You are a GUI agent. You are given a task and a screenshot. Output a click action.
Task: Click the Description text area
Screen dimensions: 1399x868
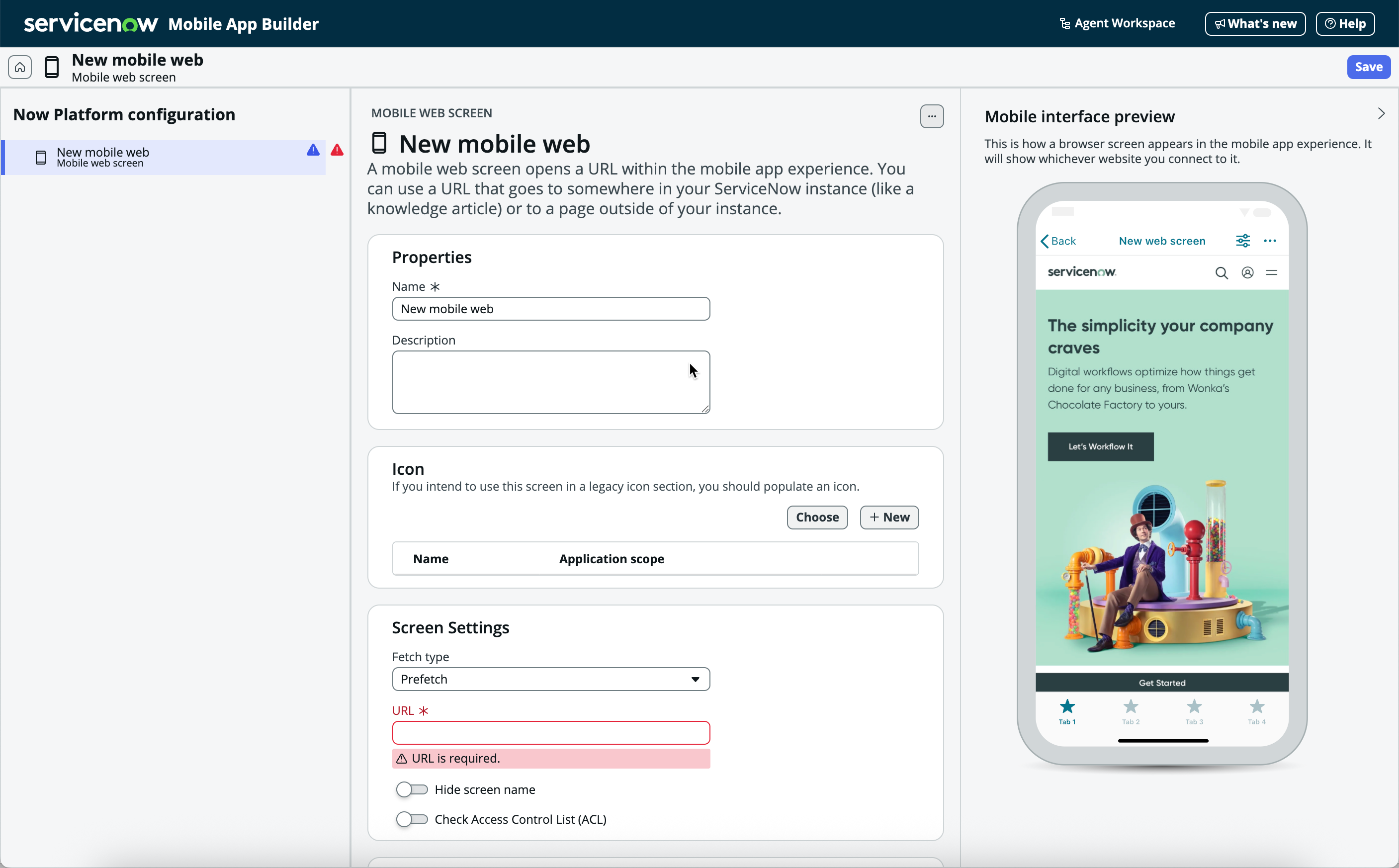click(x=551, y=382)
